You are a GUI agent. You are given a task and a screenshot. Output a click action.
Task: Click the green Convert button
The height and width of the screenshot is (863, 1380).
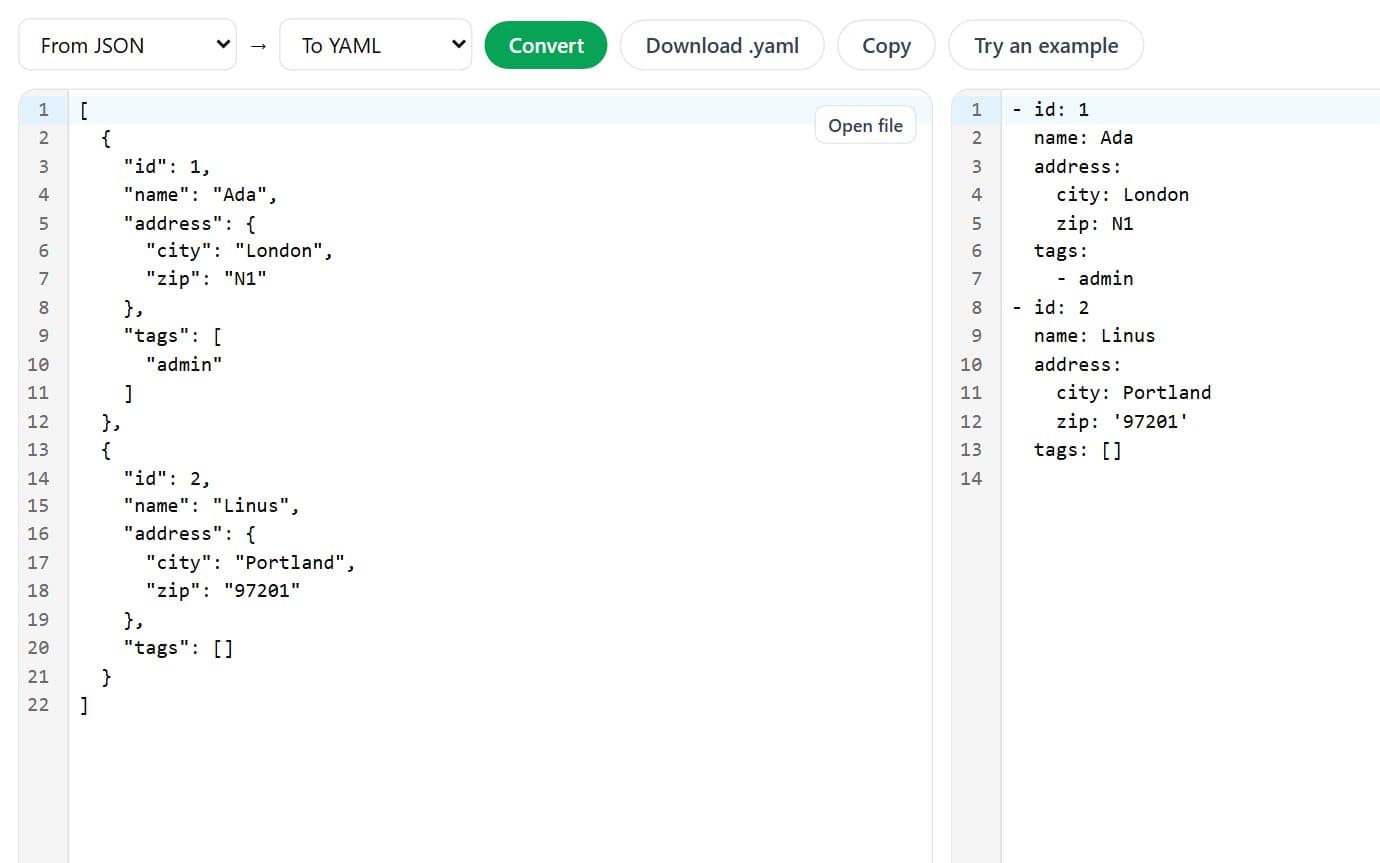pyautogui.click(x=546, y=45)
